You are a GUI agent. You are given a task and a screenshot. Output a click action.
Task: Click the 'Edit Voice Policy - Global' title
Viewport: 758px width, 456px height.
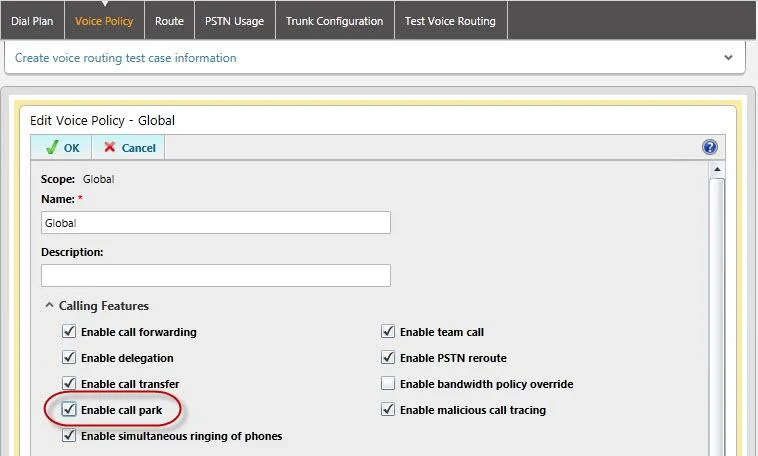pyautogui.click(x=102, y=120)
